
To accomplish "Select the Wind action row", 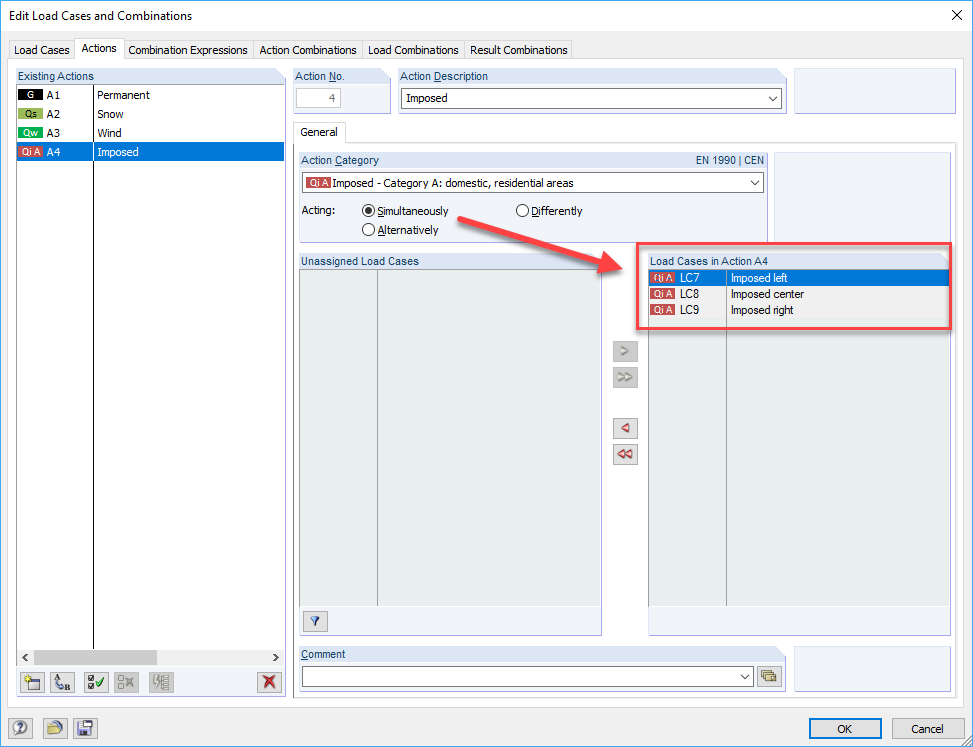I will [150, 133].
